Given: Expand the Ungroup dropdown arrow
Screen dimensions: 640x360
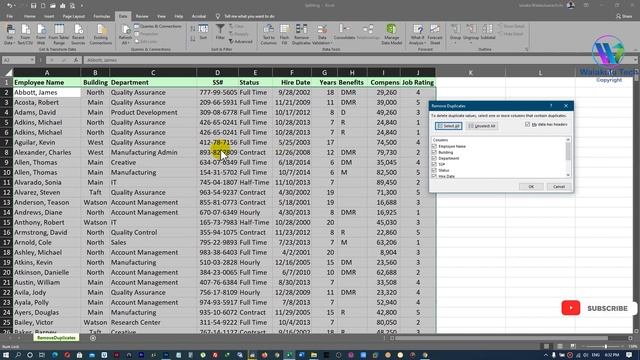Looking at the screenshot, I should (x=471, y=43).
